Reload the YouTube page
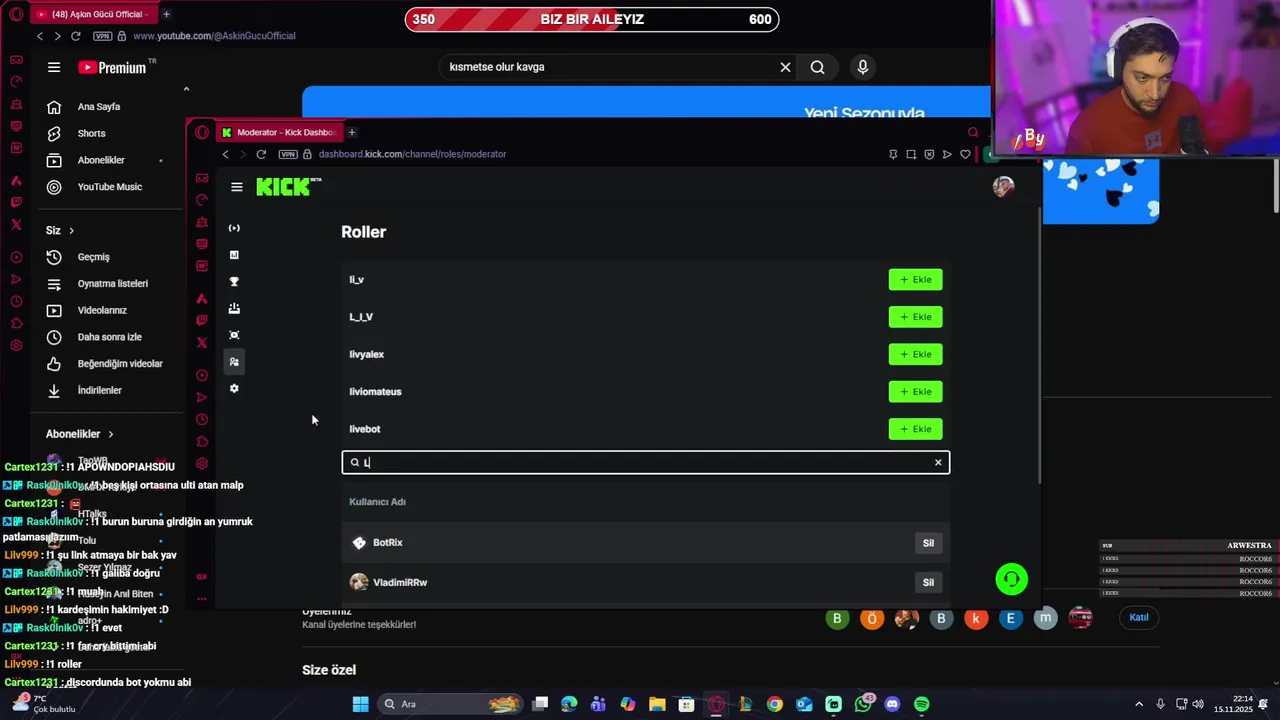 coord(75,36)
